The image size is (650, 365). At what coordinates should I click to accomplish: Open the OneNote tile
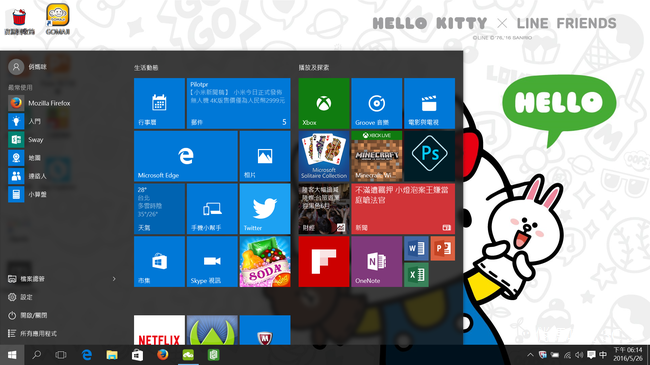(376, 261)
